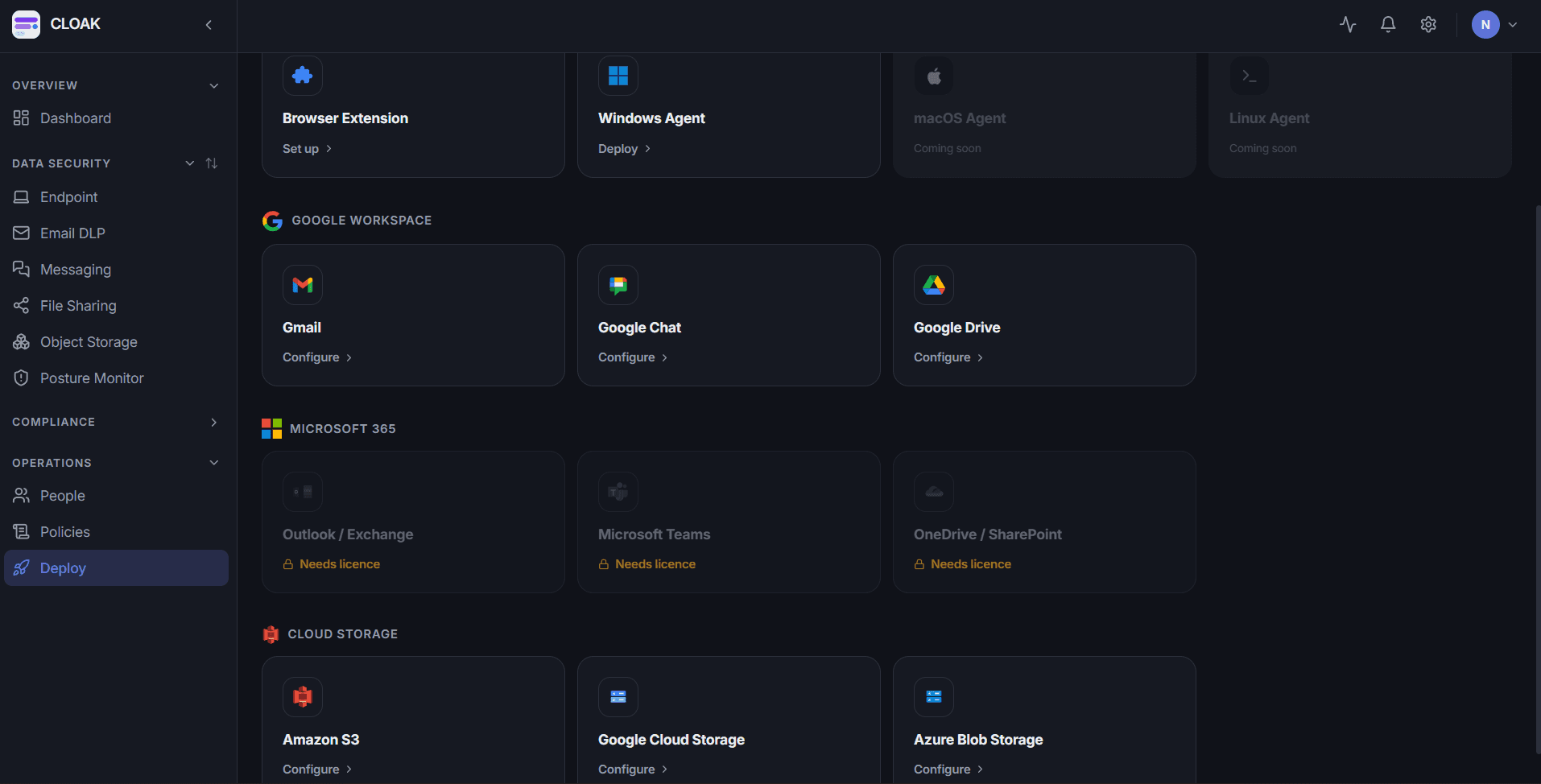Collapse the Operations section chevron
The height and width of the screenshot is (784, 1541).
tap(214, 463)
